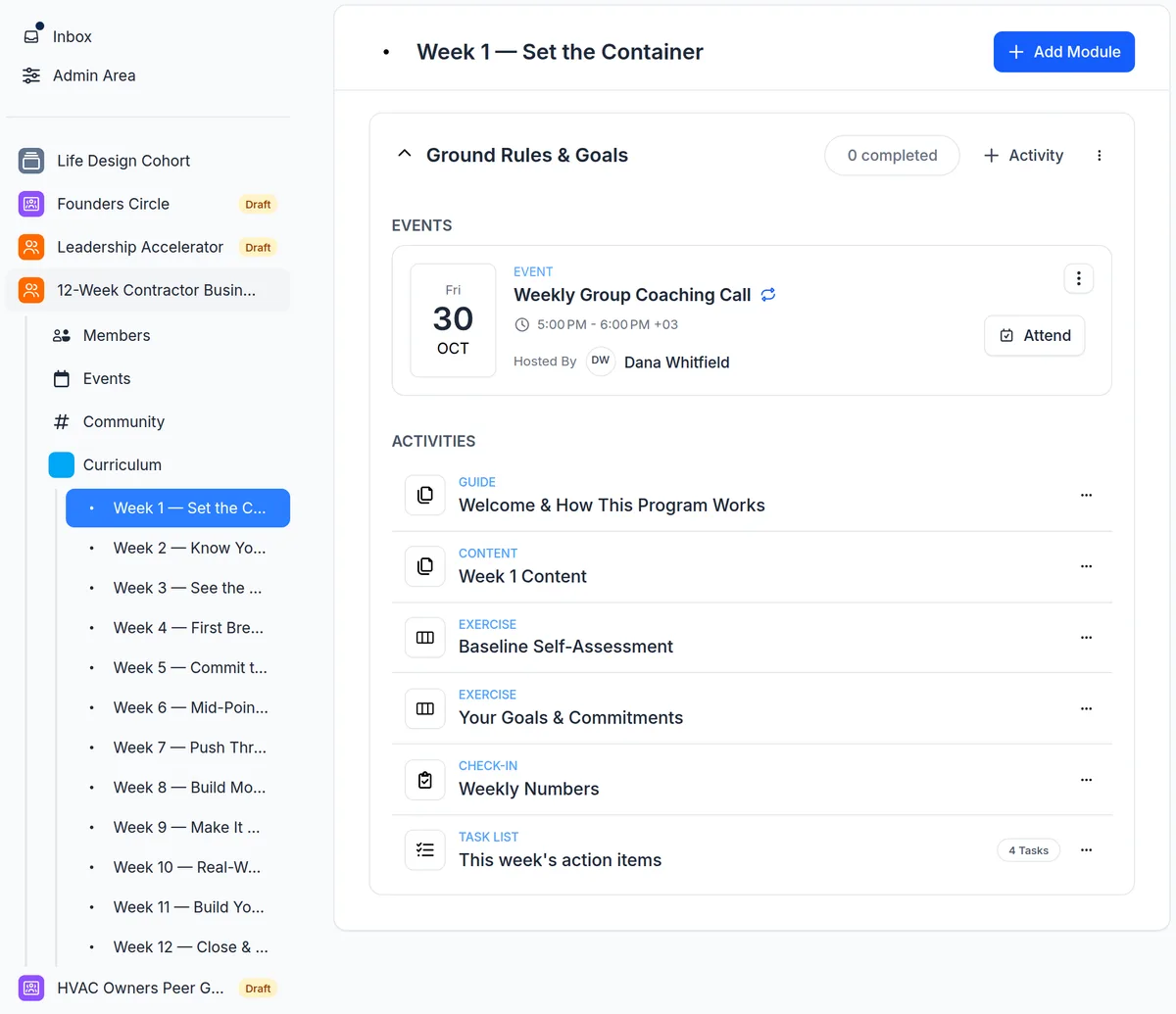Image resolution: width=1176 pixels, height=1014 pixels.
Task: Click the Draft badge next to Founders Circle
Action: [x=258, y=205]
